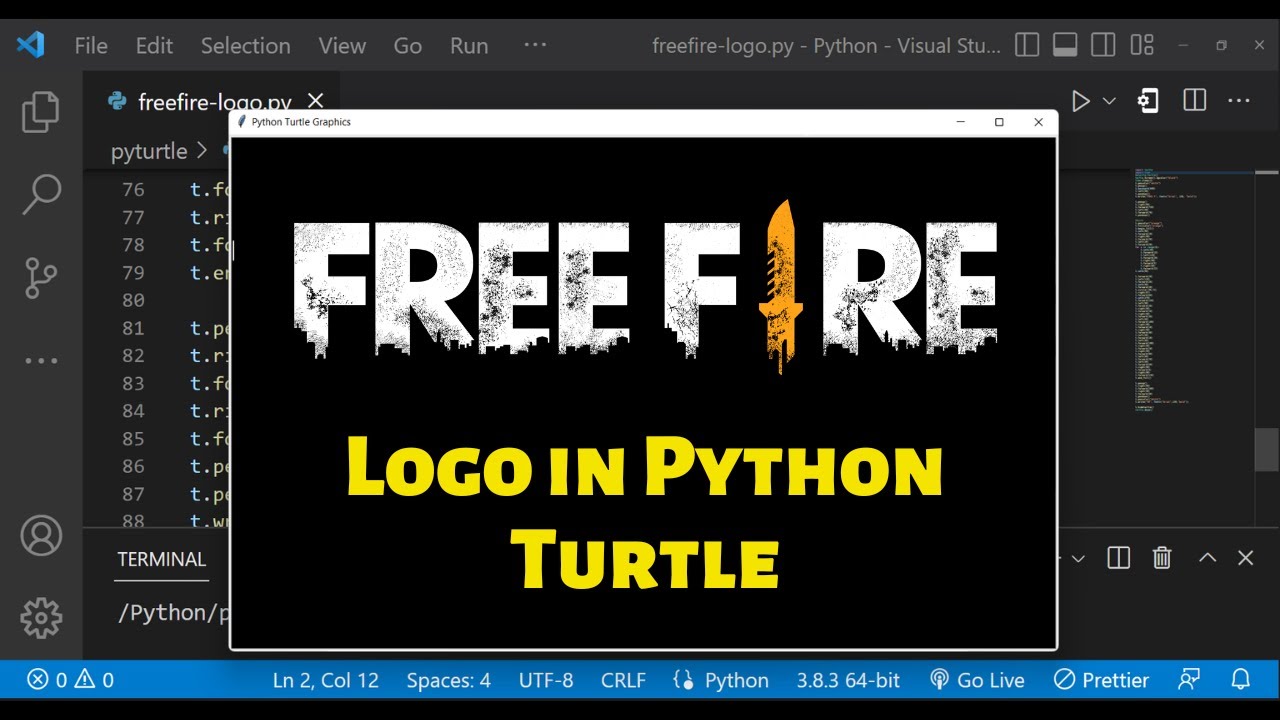Run the Python file with play button

tap(1080, 101)
